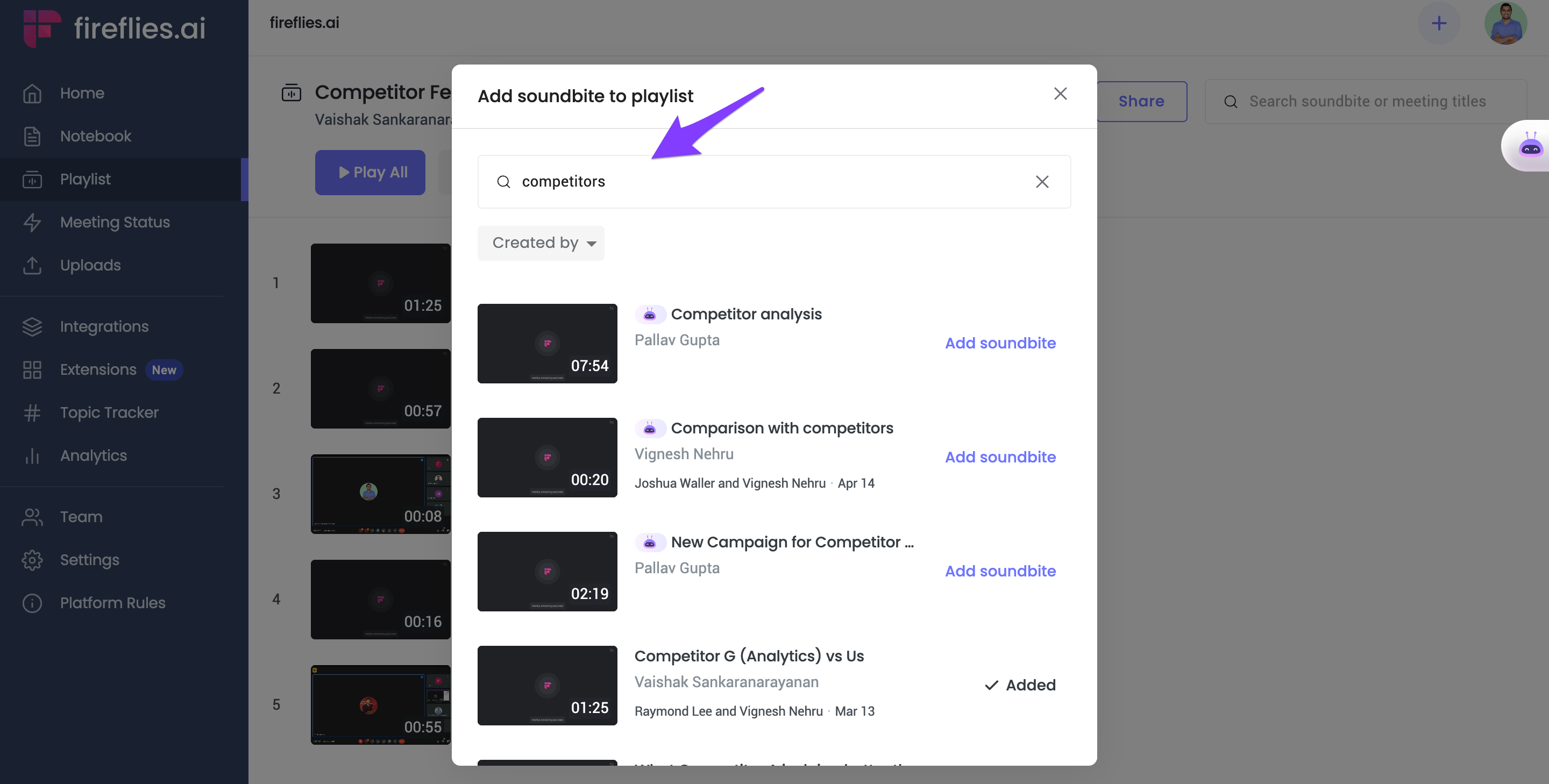1549x784 pixels.
Task: Click Competitor G (Analytics) vs Us title
Action: tap(749, 656)
